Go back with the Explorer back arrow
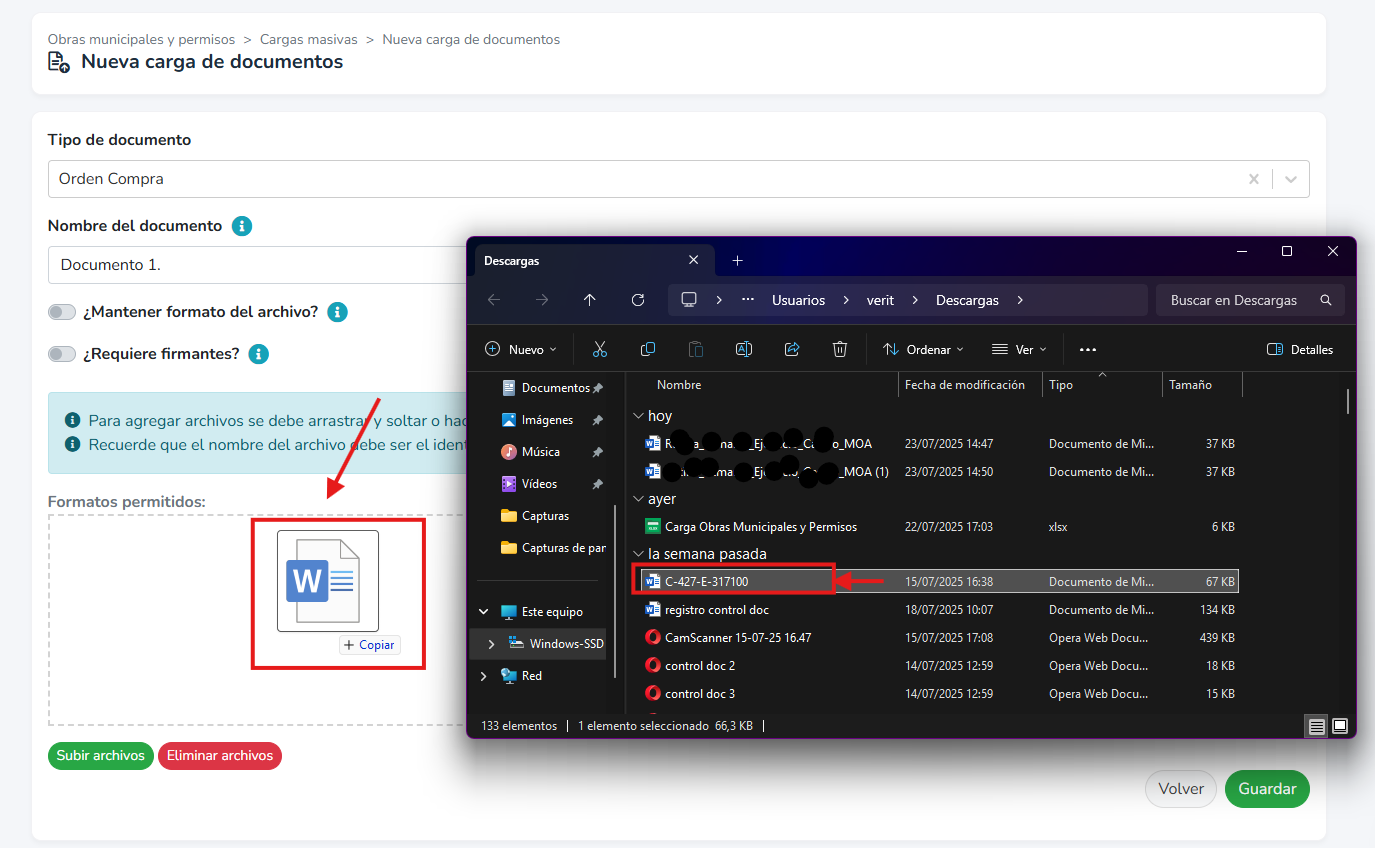 494,300
